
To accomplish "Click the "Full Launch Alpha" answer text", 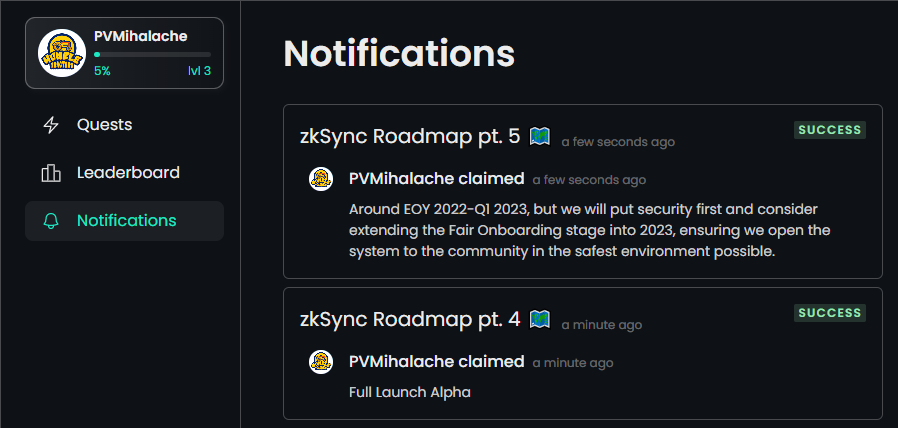I will coord(409,392).
